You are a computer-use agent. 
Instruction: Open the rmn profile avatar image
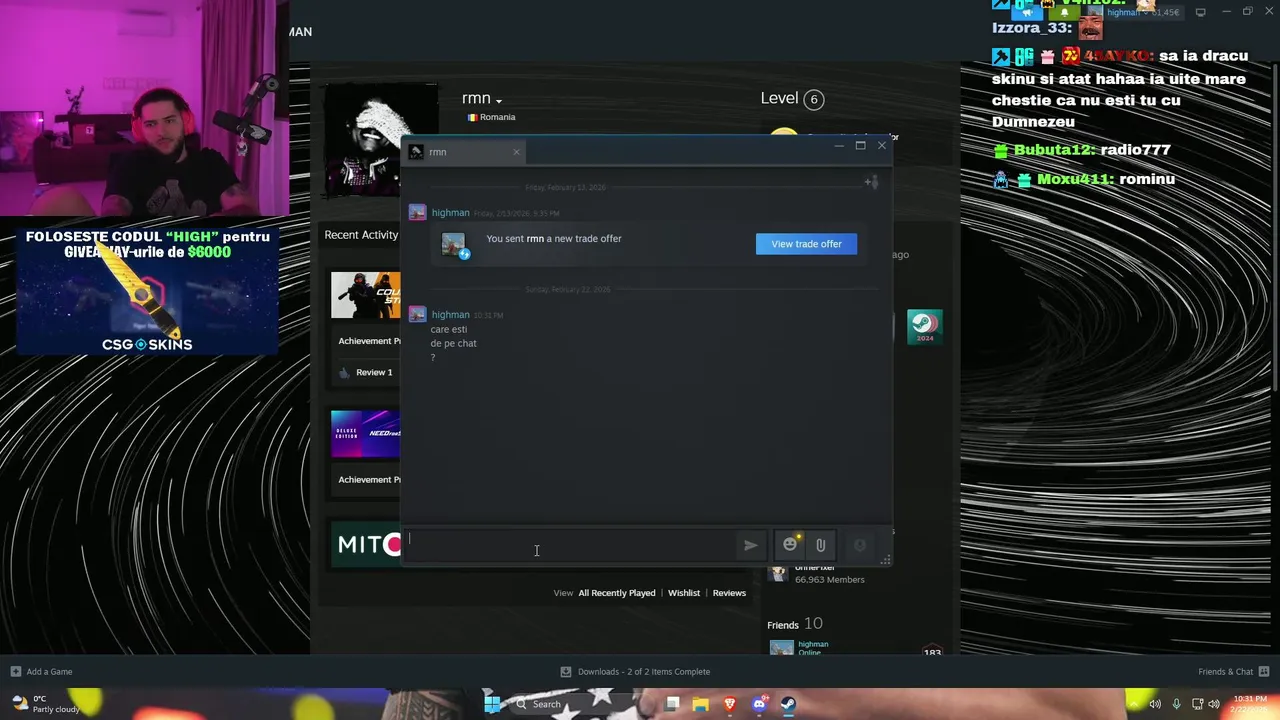click(x=380, y=139)
